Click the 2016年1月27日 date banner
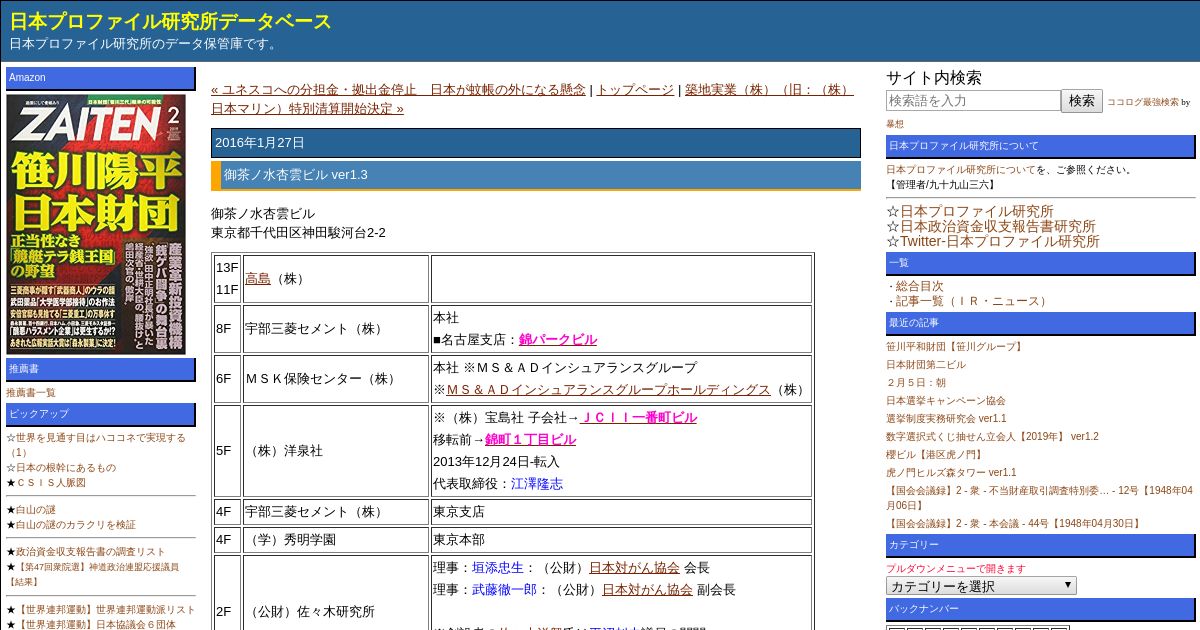Image resolution: width=1200 pixels, height=630 pixels. 536,143
